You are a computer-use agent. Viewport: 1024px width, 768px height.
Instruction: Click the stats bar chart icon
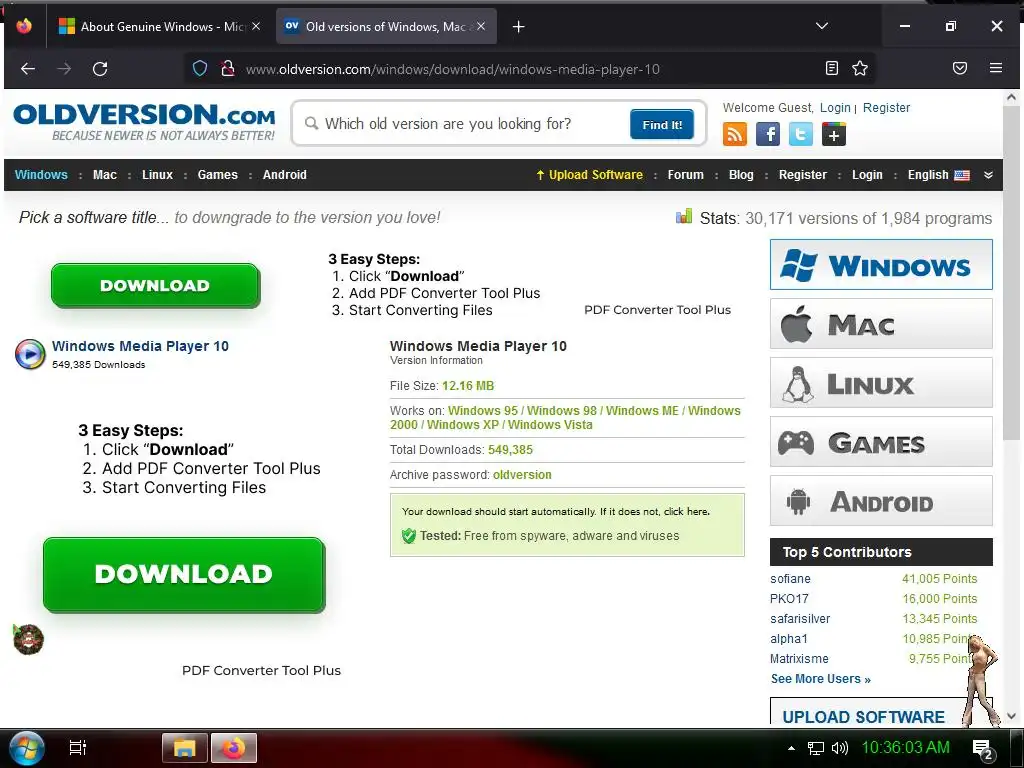[x=684, y=216]
